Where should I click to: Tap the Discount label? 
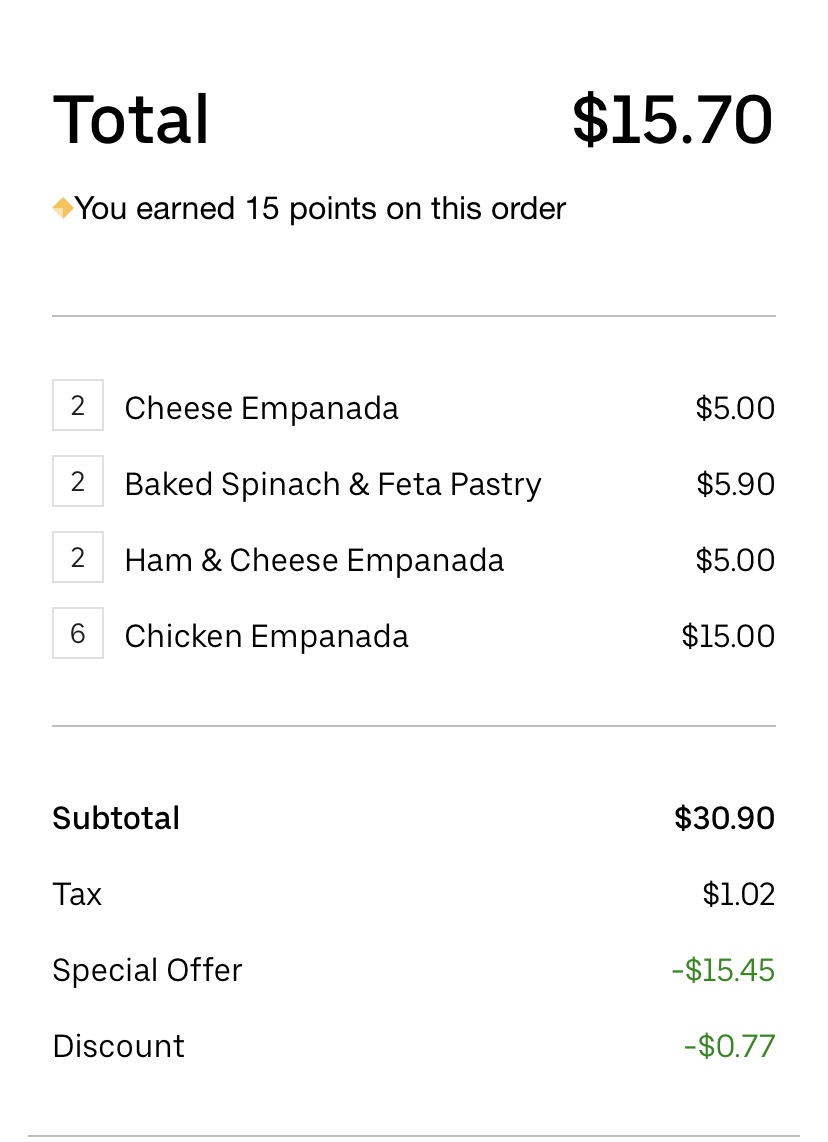(118, 1046)
